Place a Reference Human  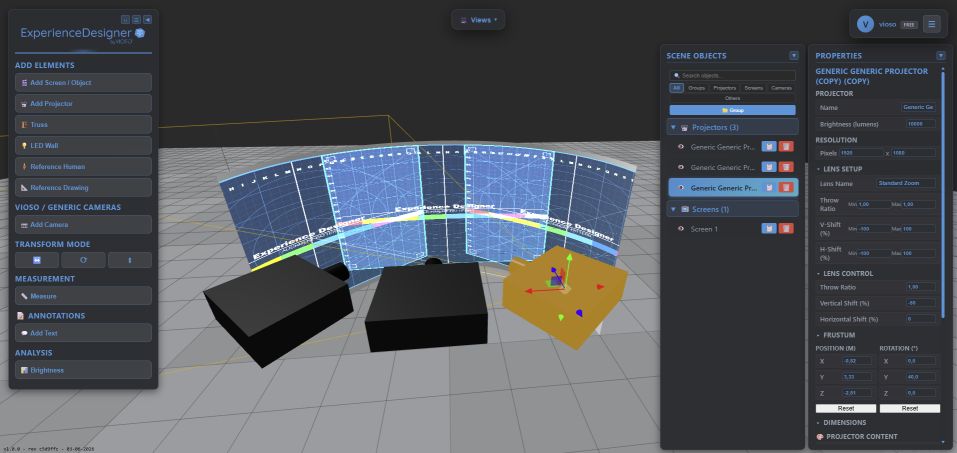pos(83,167)
